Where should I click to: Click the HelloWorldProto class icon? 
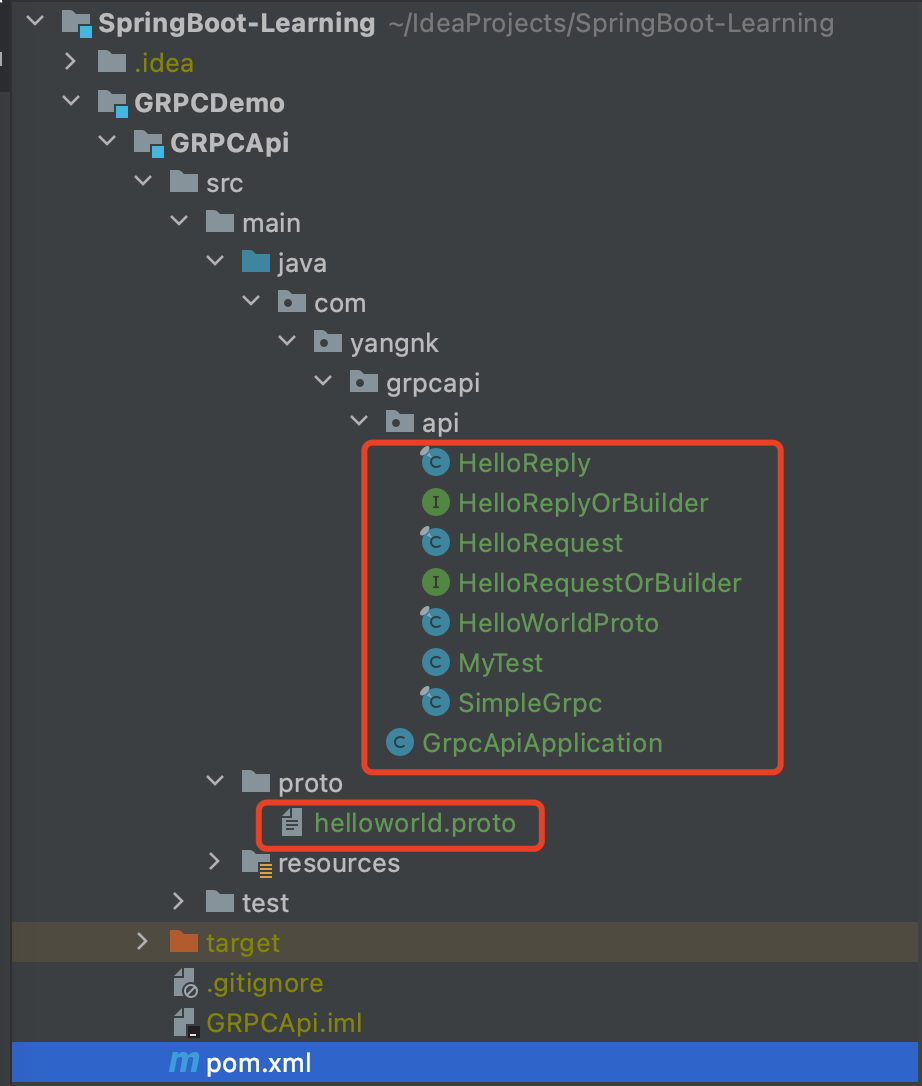[434, 622]
